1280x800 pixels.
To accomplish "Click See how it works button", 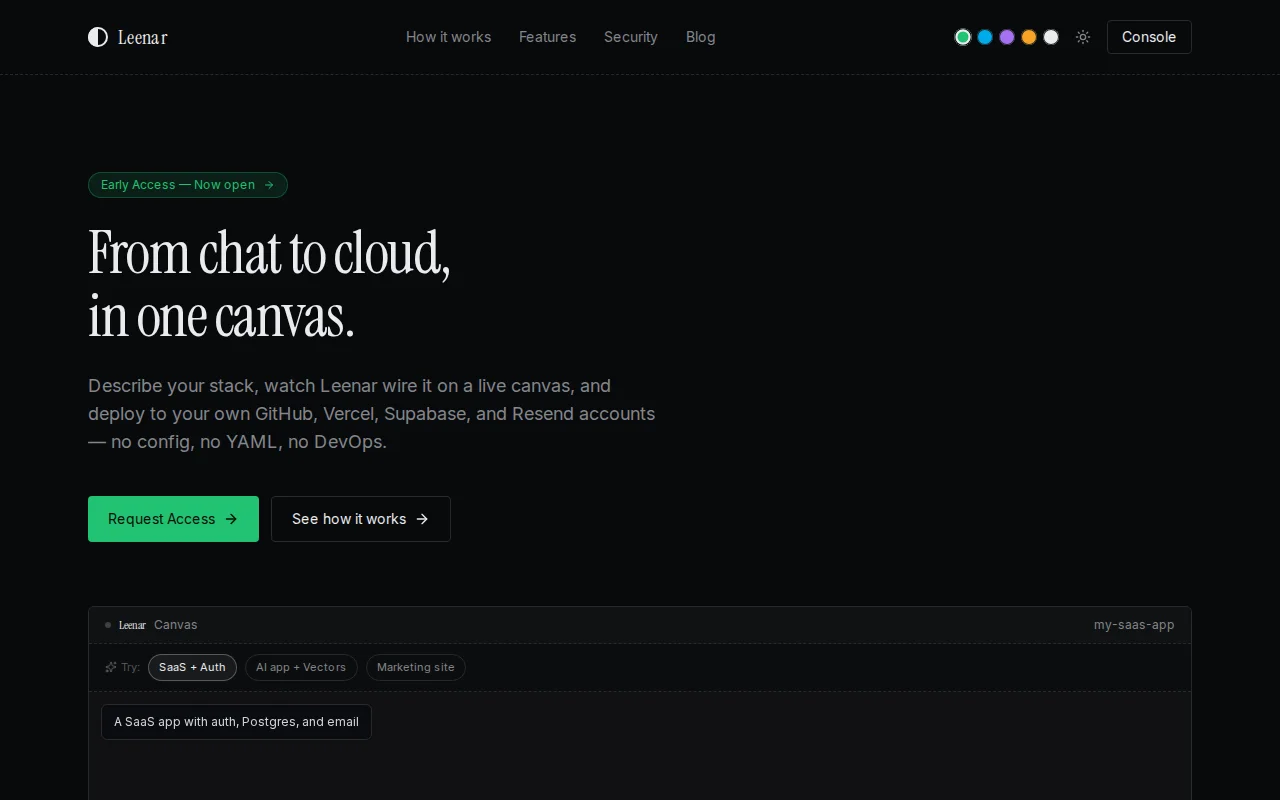I will coord(361,519).
